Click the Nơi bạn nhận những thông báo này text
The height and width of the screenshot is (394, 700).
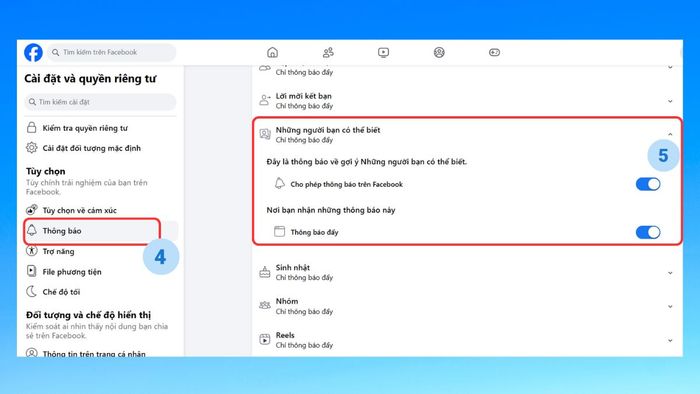331,210
